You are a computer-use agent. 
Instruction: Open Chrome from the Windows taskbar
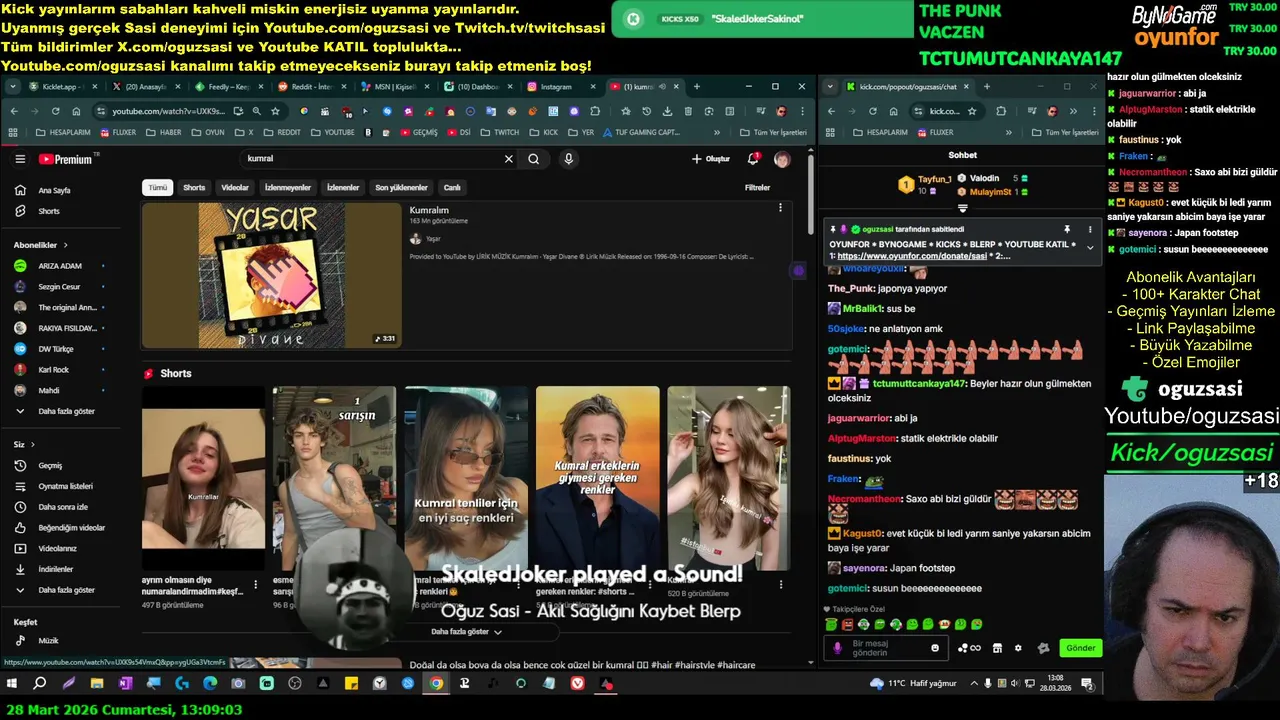[x=436, y=683]
